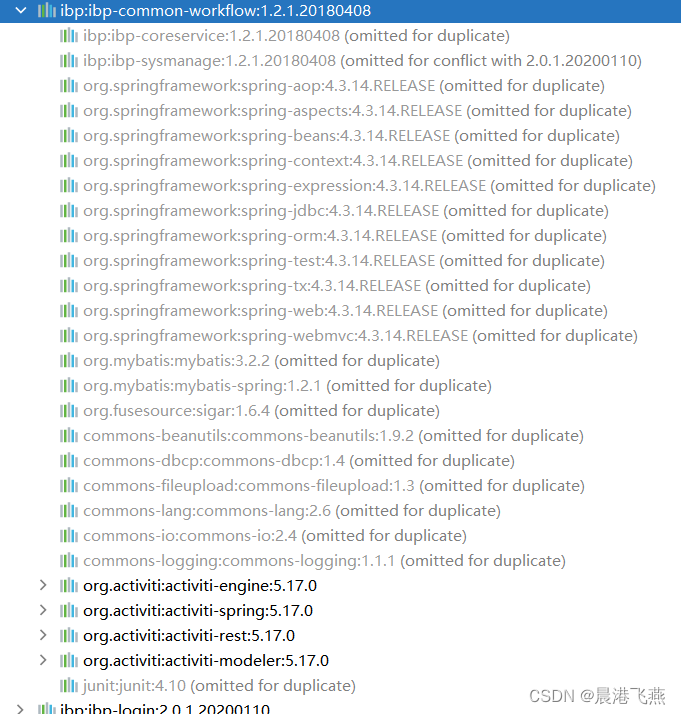Select org.activiti:activiti-modeler:5.17.0 row
Screen dimensions: 681x714
(x=206, y=661)
